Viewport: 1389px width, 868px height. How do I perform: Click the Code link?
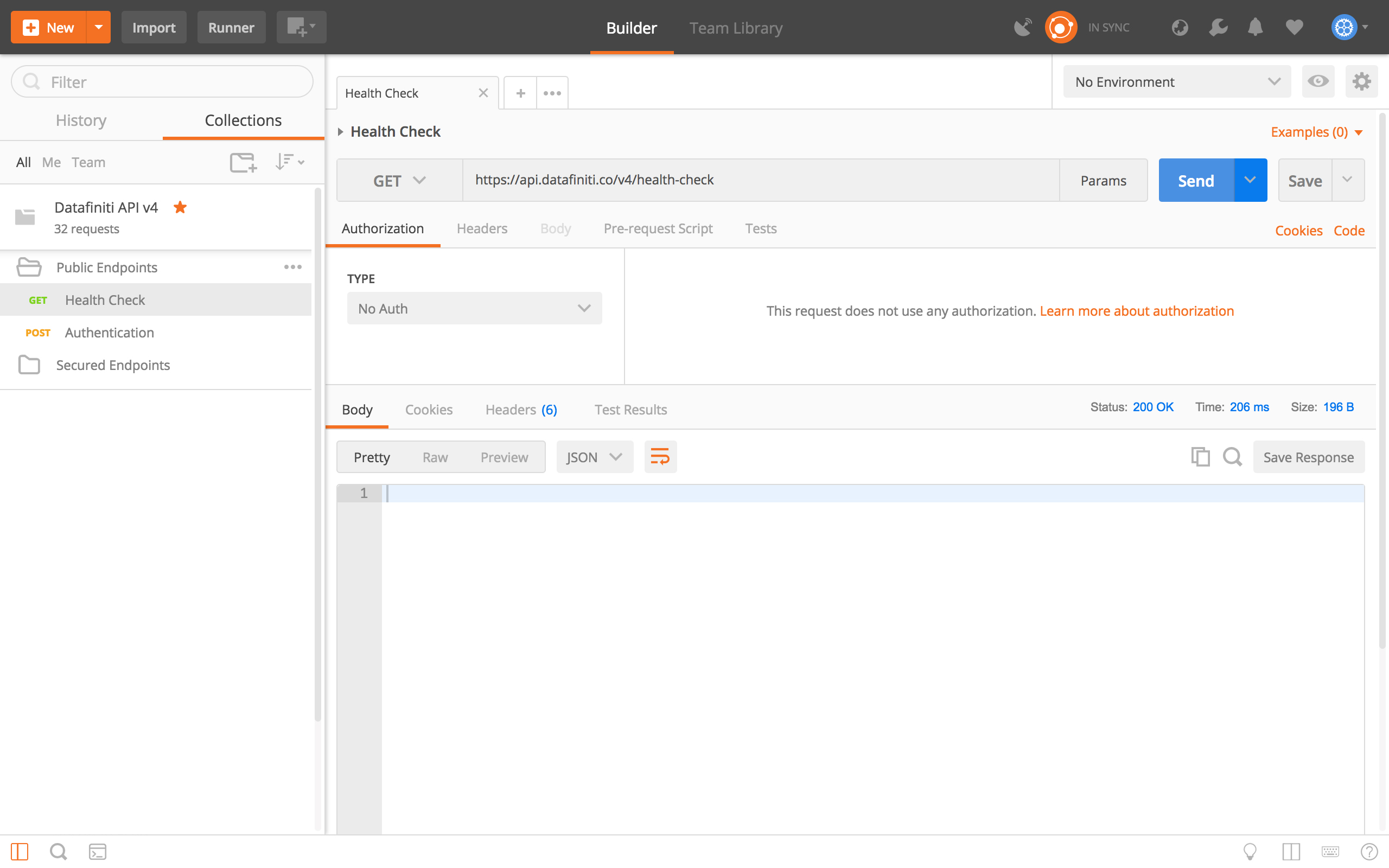coord(1349,230)
